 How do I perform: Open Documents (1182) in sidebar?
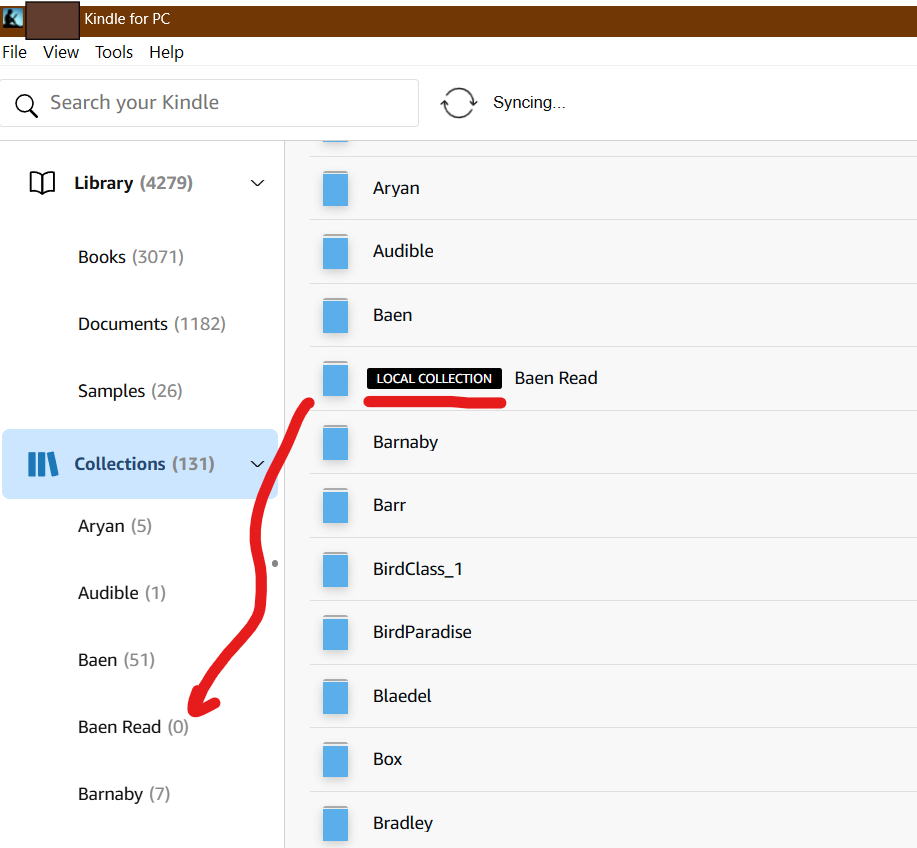click(152, 324)
